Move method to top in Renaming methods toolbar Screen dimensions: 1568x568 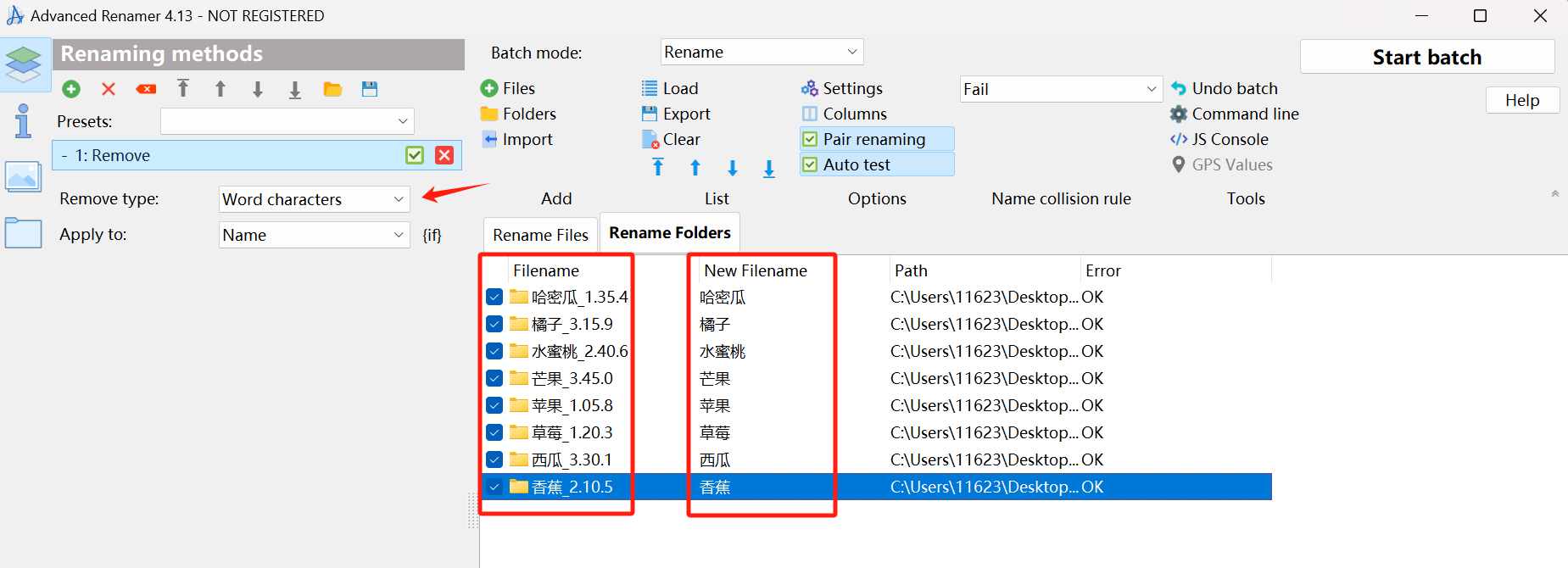coord(183,88)
